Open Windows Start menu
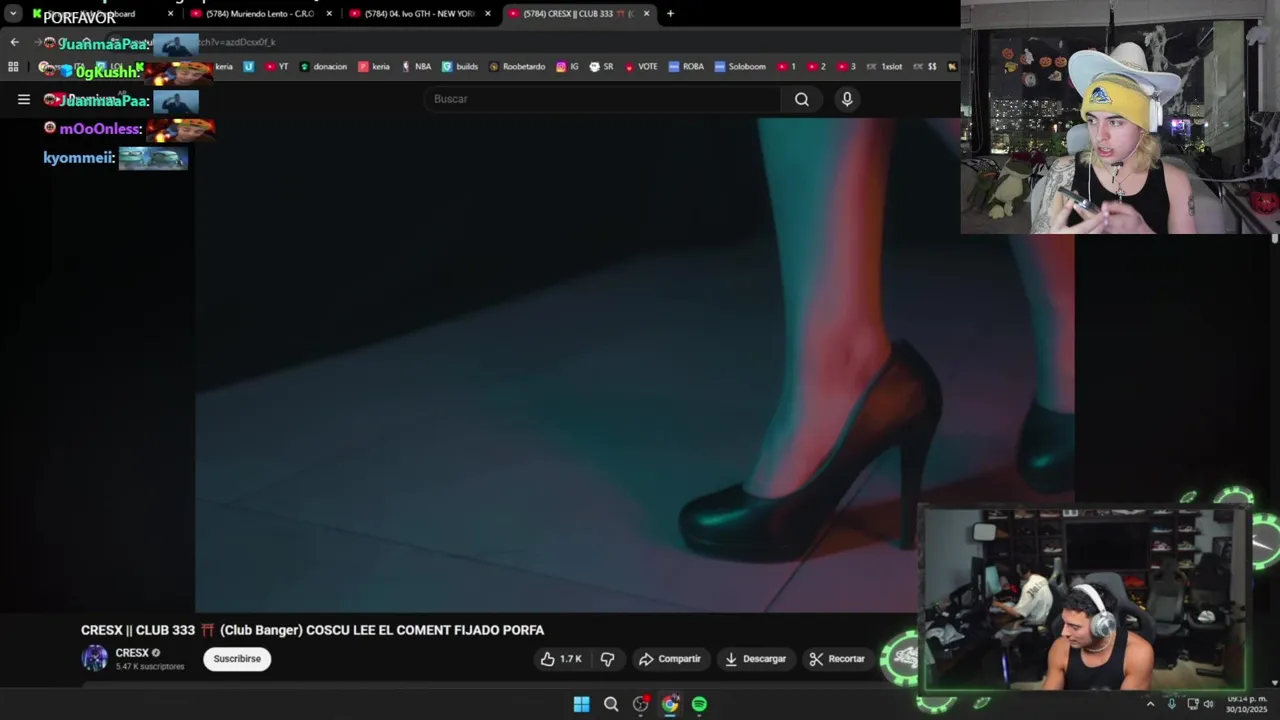Viewport: 1280px width, 720px height. click(581, 704)
